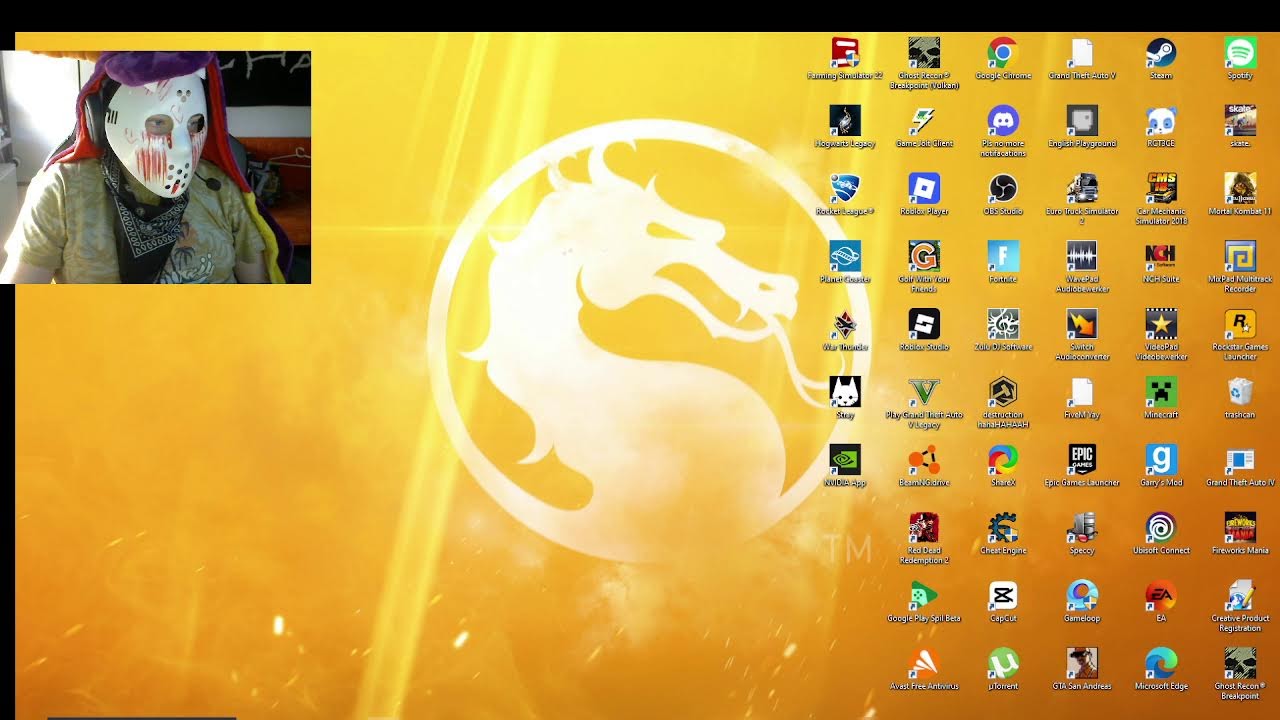
Task: Click the webcam overlay showing masked person
Action: tap(155, 167)
